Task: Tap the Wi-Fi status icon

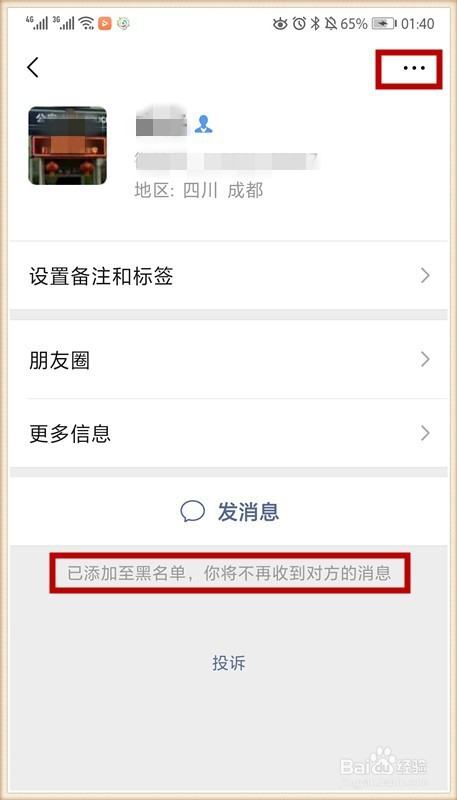Action: pos(86,23)
